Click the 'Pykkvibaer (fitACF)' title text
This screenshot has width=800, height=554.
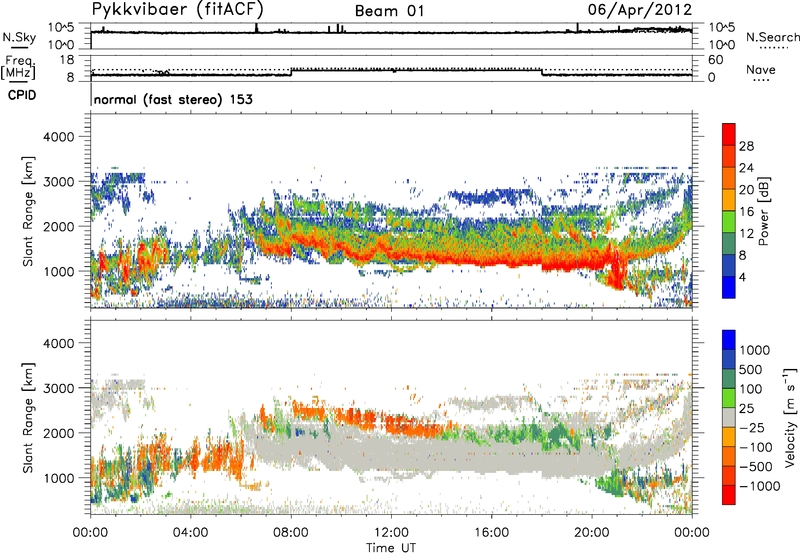coord(177,10)
